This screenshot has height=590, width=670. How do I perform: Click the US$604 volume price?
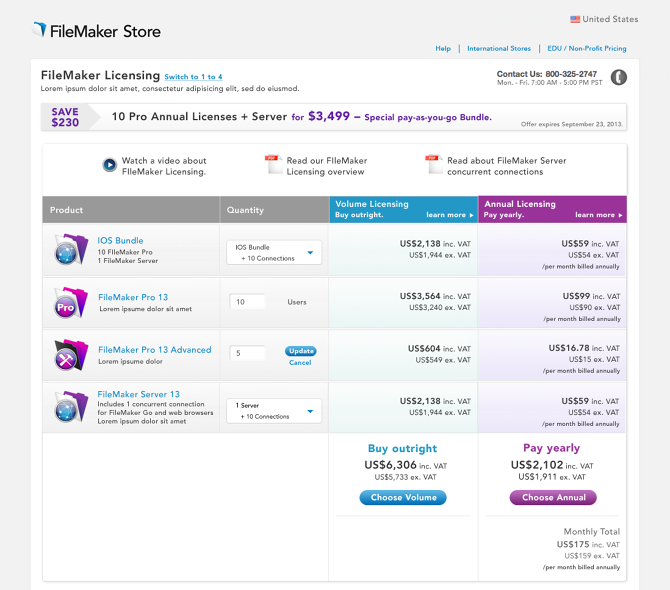pyautogui.click(x=424, y=349)
